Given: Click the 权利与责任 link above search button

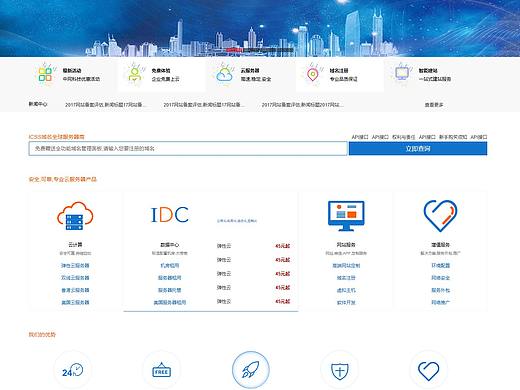Looking at the screenshot, I should pos(404,137).
